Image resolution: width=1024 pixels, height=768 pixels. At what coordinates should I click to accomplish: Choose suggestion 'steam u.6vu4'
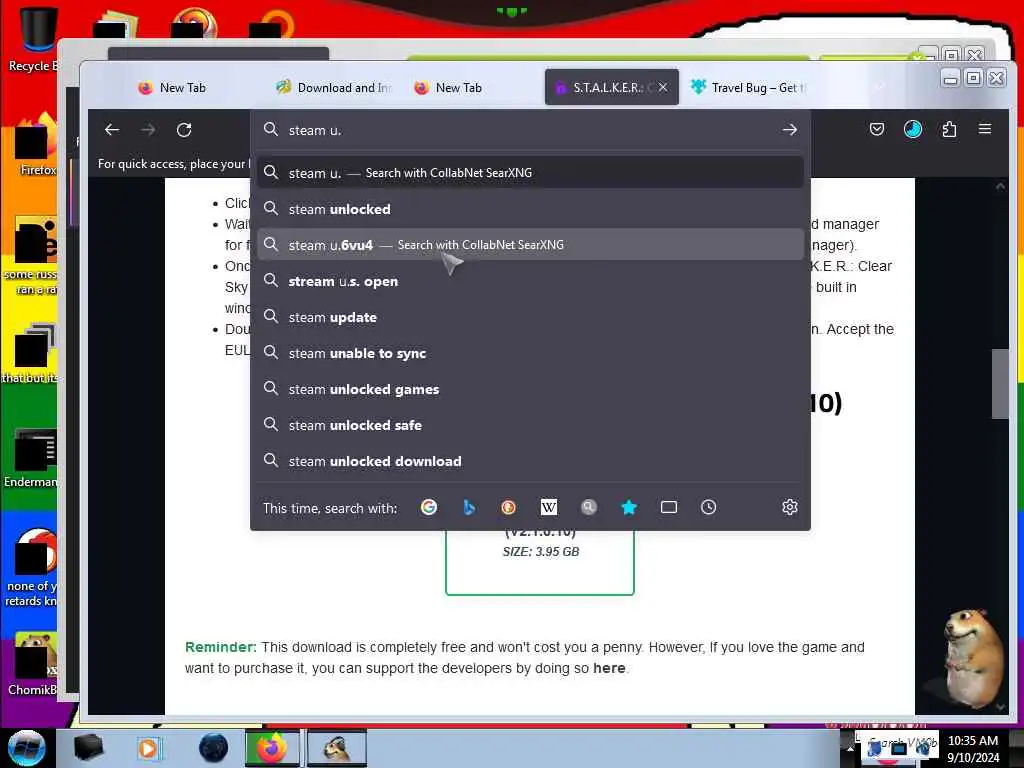(530, 245)
